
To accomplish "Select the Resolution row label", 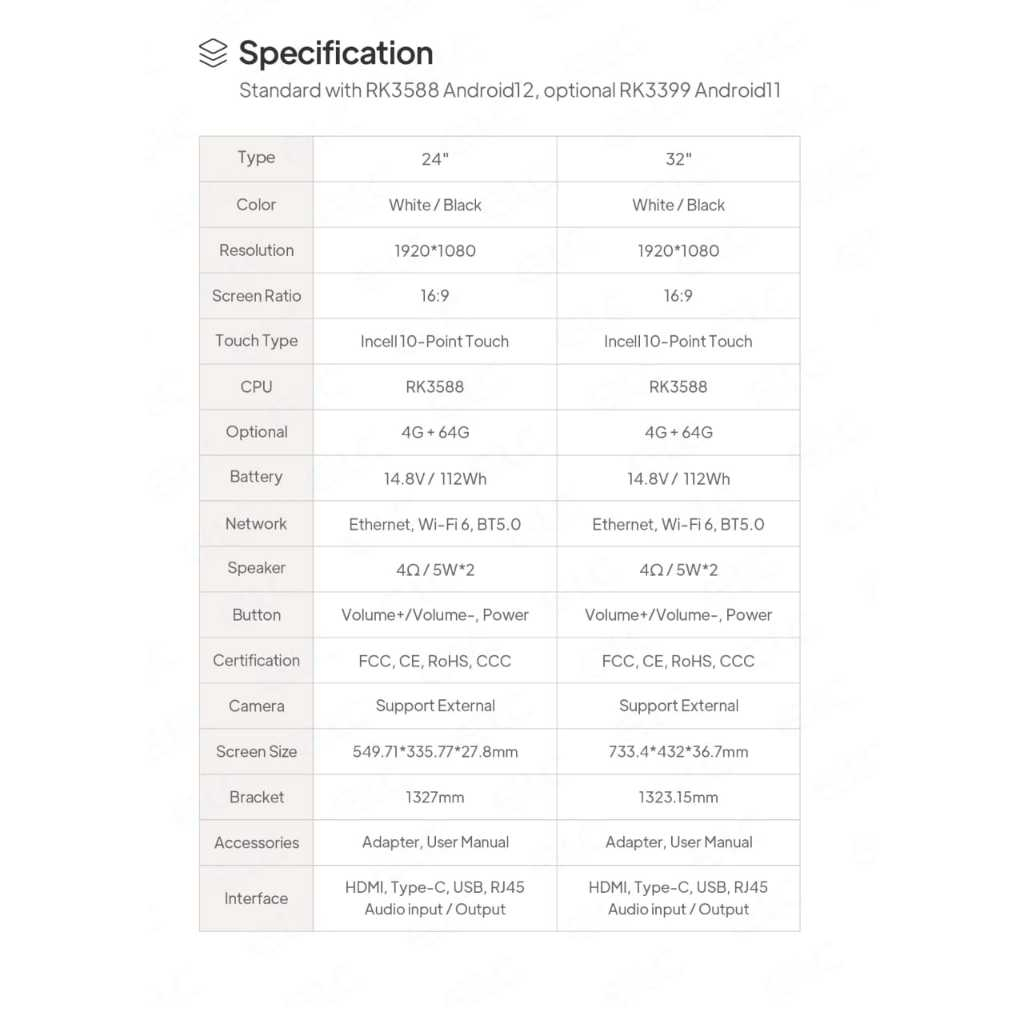I will coord(256,250).
